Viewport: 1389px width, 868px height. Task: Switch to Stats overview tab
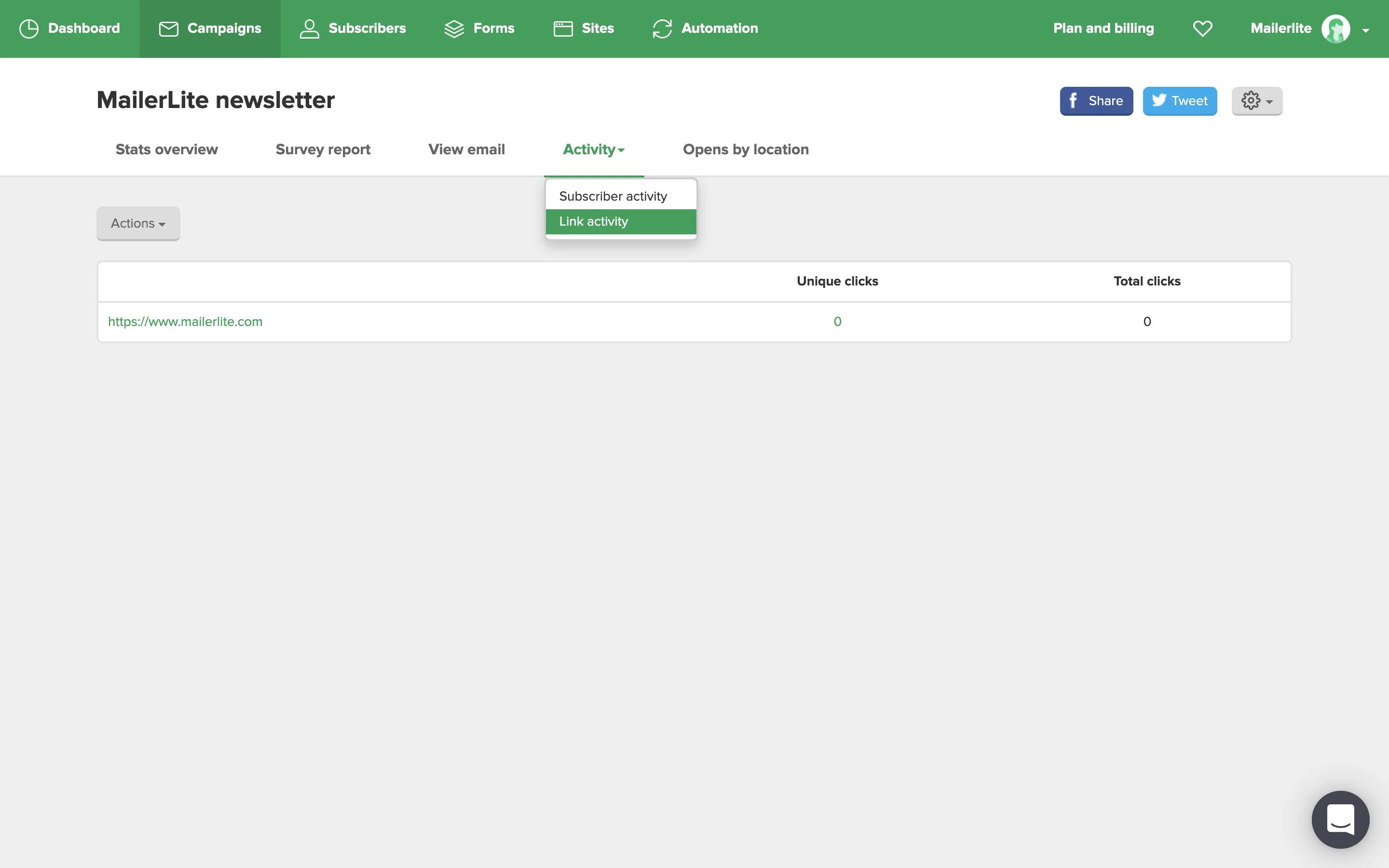coord(166,149)
